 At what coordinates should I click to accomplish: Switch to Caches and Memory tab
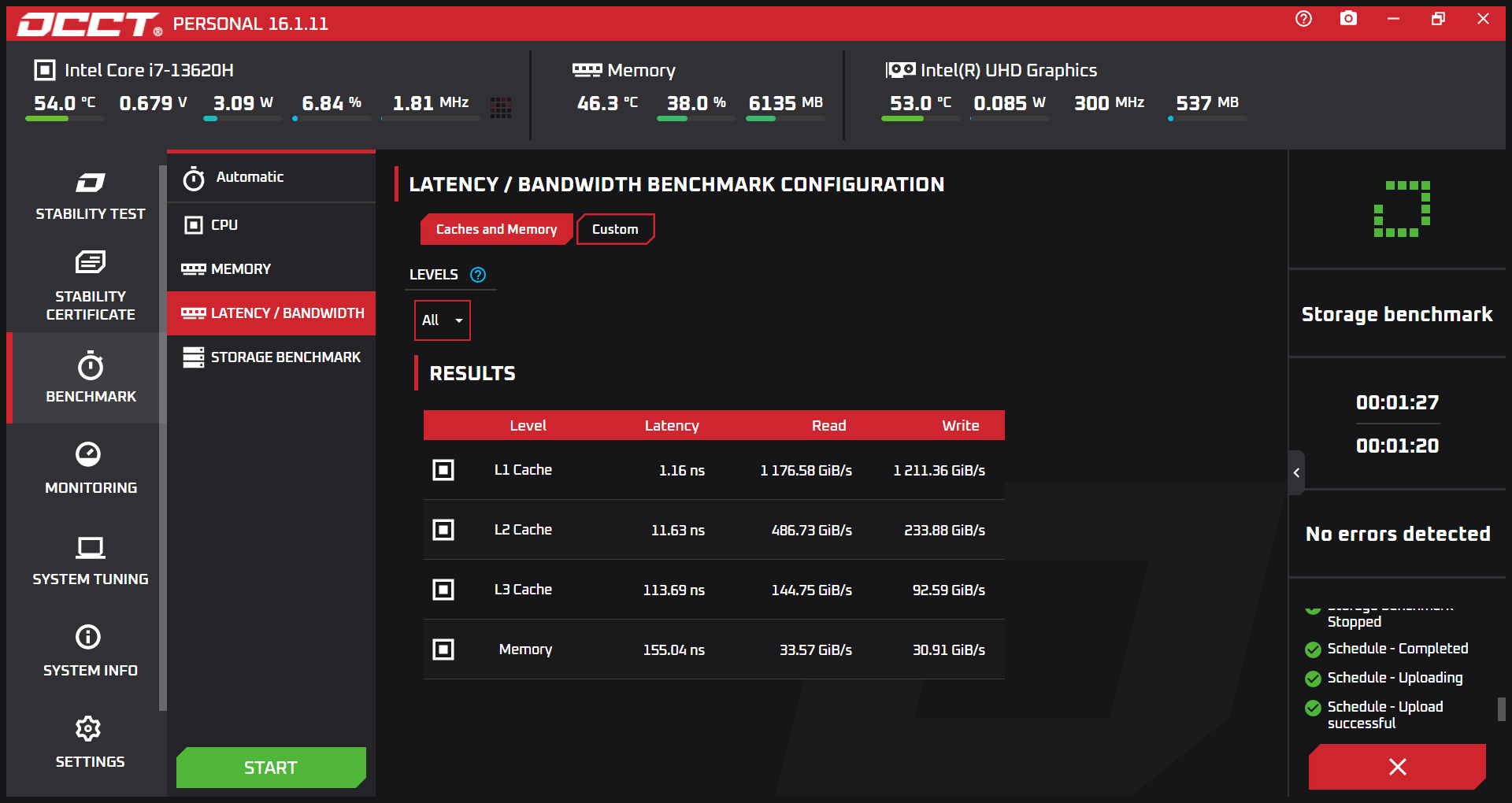496,229
